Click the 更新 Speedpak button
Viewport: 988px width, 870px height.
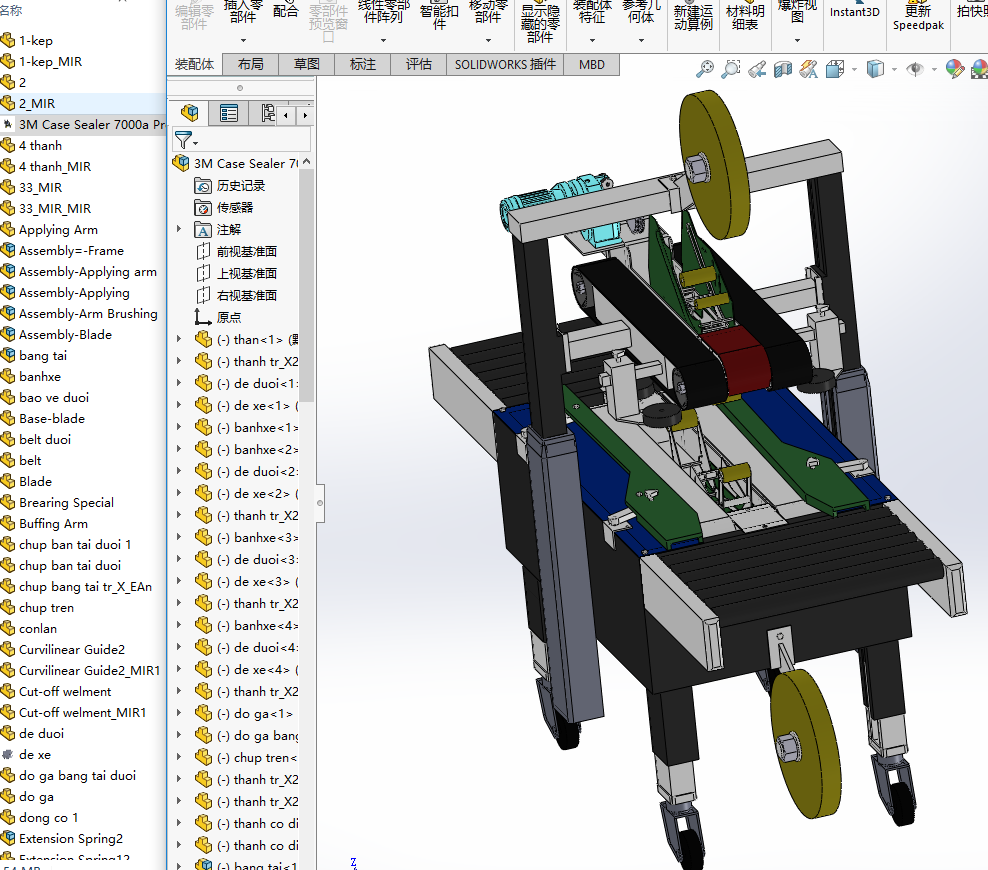[x=918, y=18]
